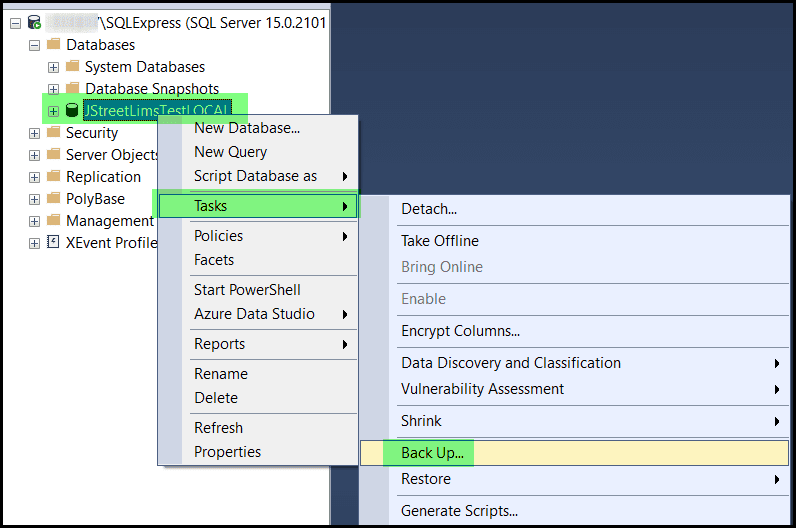Click the System Databases folder icon
796x528 pixels.
pyautogui.click(x=73, y=66)
